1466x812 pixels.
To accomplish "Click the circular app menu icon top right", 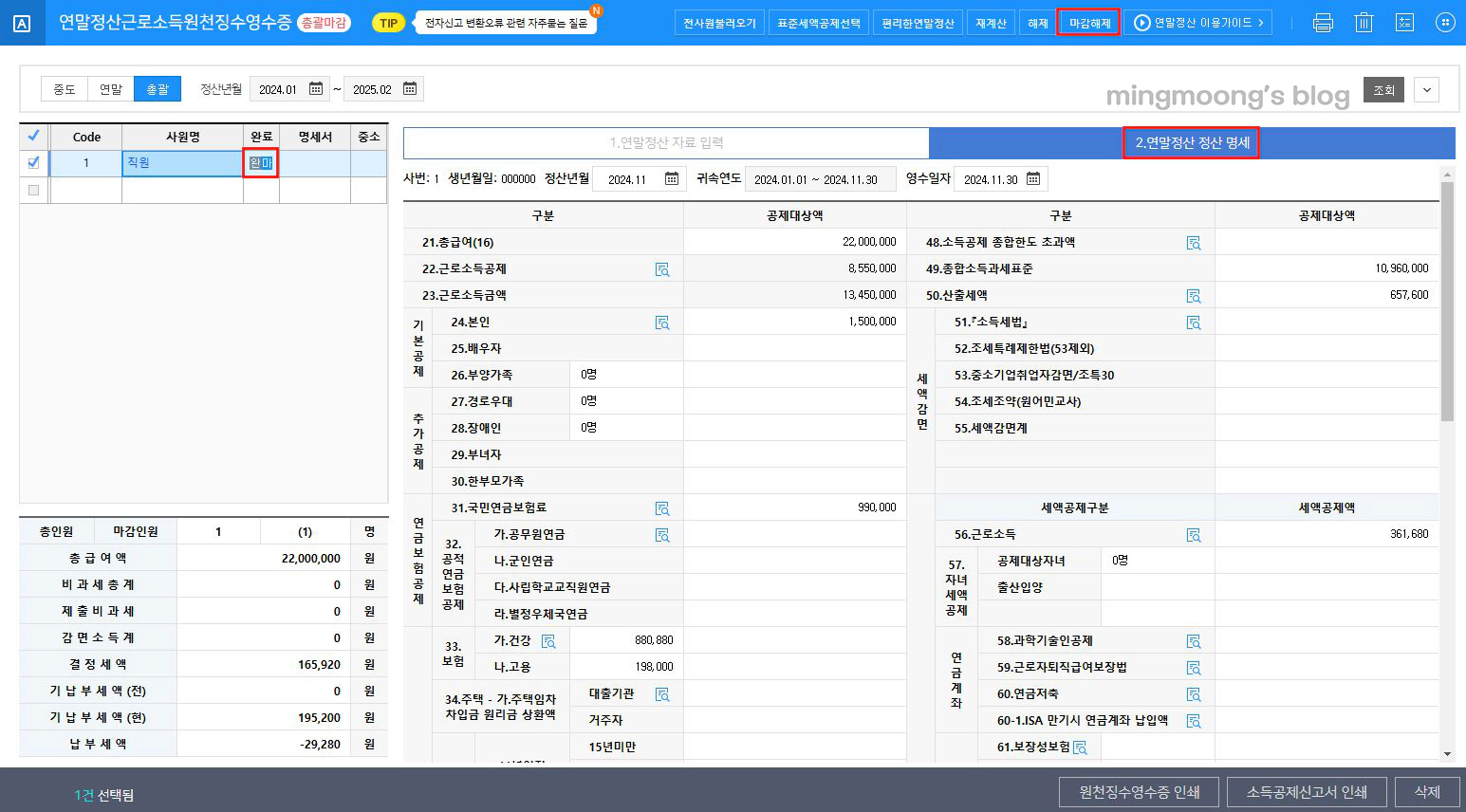I will (1445, 21).
